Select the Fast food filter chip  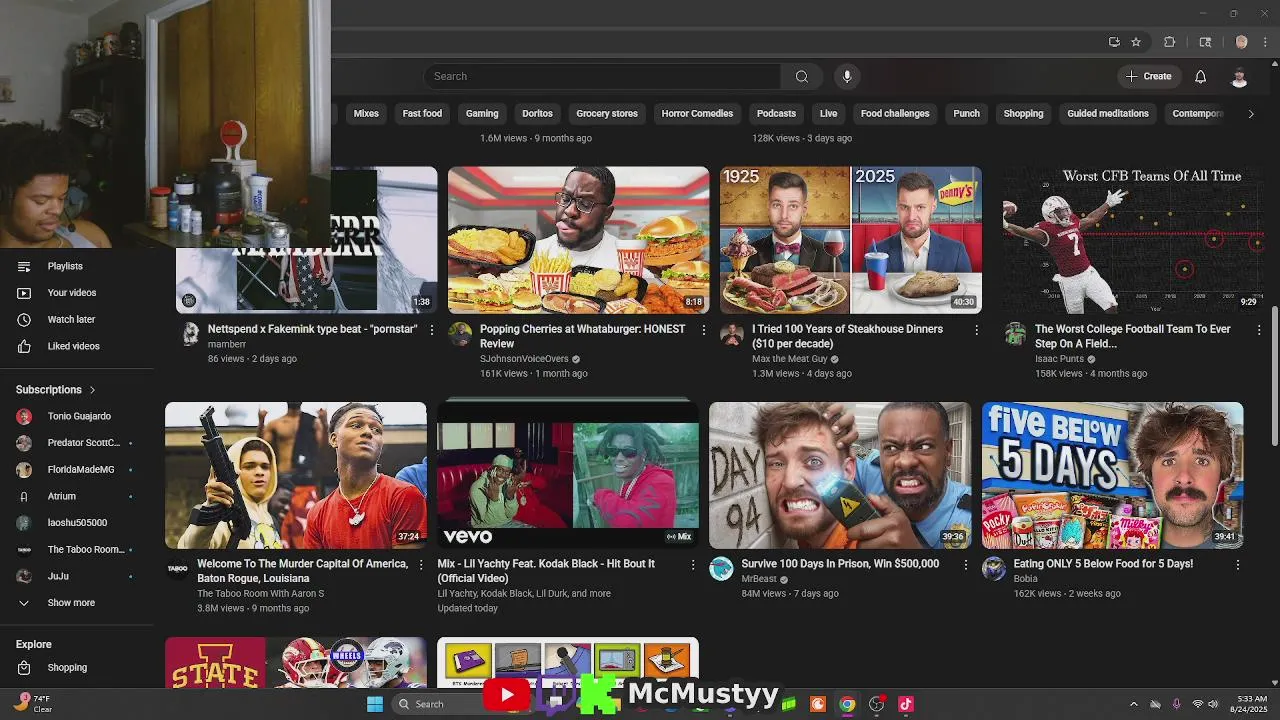click(x=422, y=114)
